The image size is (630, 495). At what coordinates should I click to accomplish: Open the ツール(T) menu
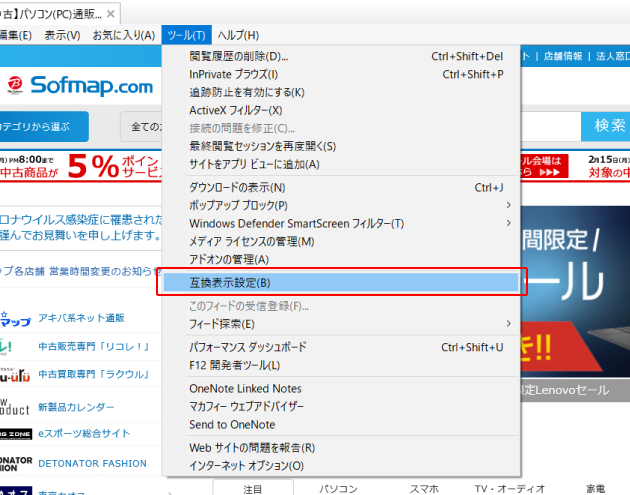point(186,35)
